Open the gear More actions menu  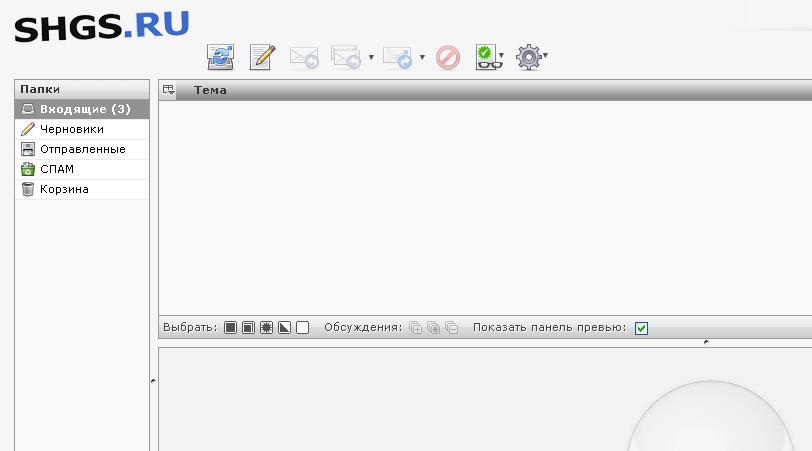531,57
